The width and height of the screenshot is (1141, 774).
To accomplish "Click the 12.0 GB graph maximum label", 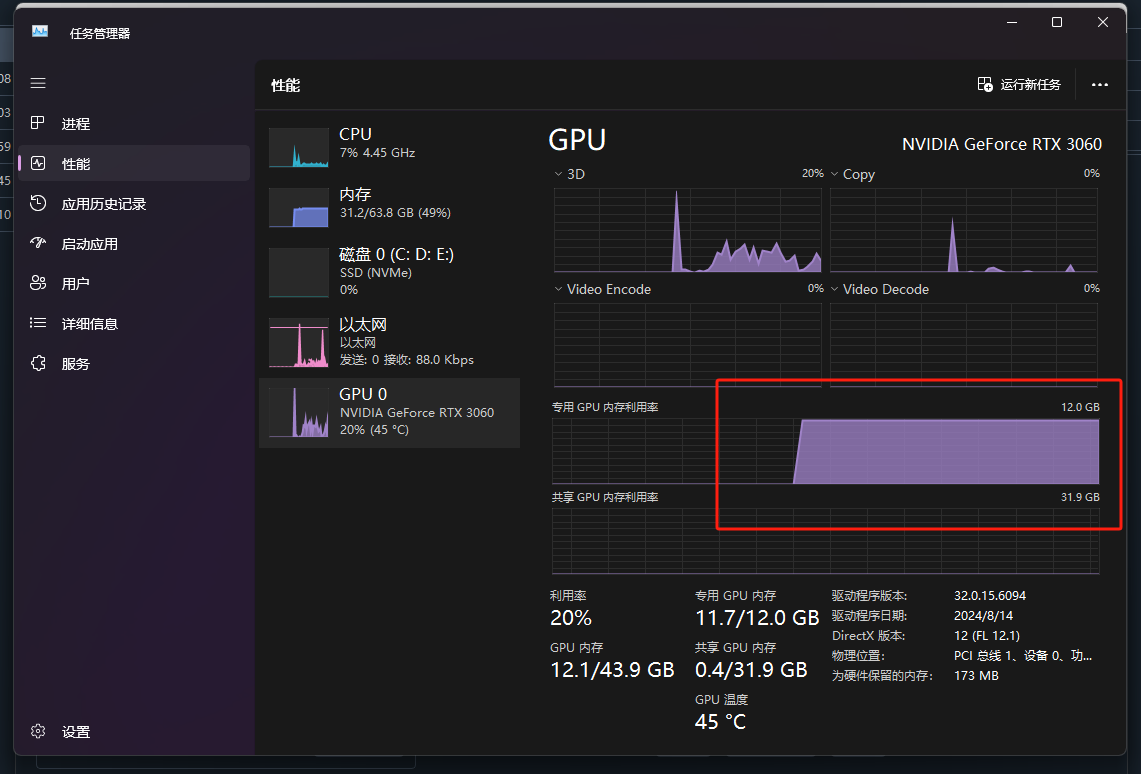I will [1080, 407].
